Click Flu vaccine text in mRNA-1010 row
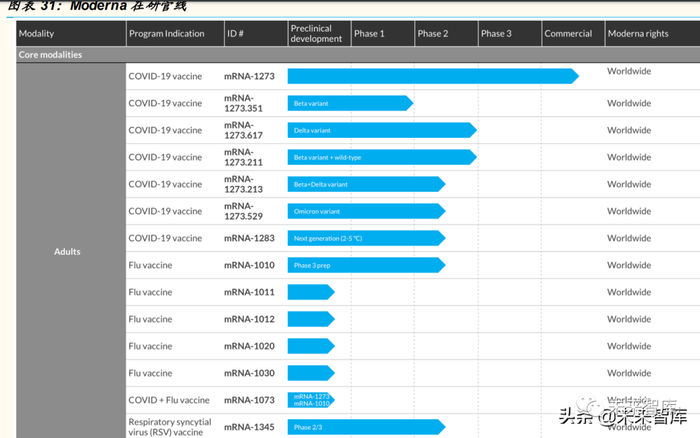 click(150, 265)
